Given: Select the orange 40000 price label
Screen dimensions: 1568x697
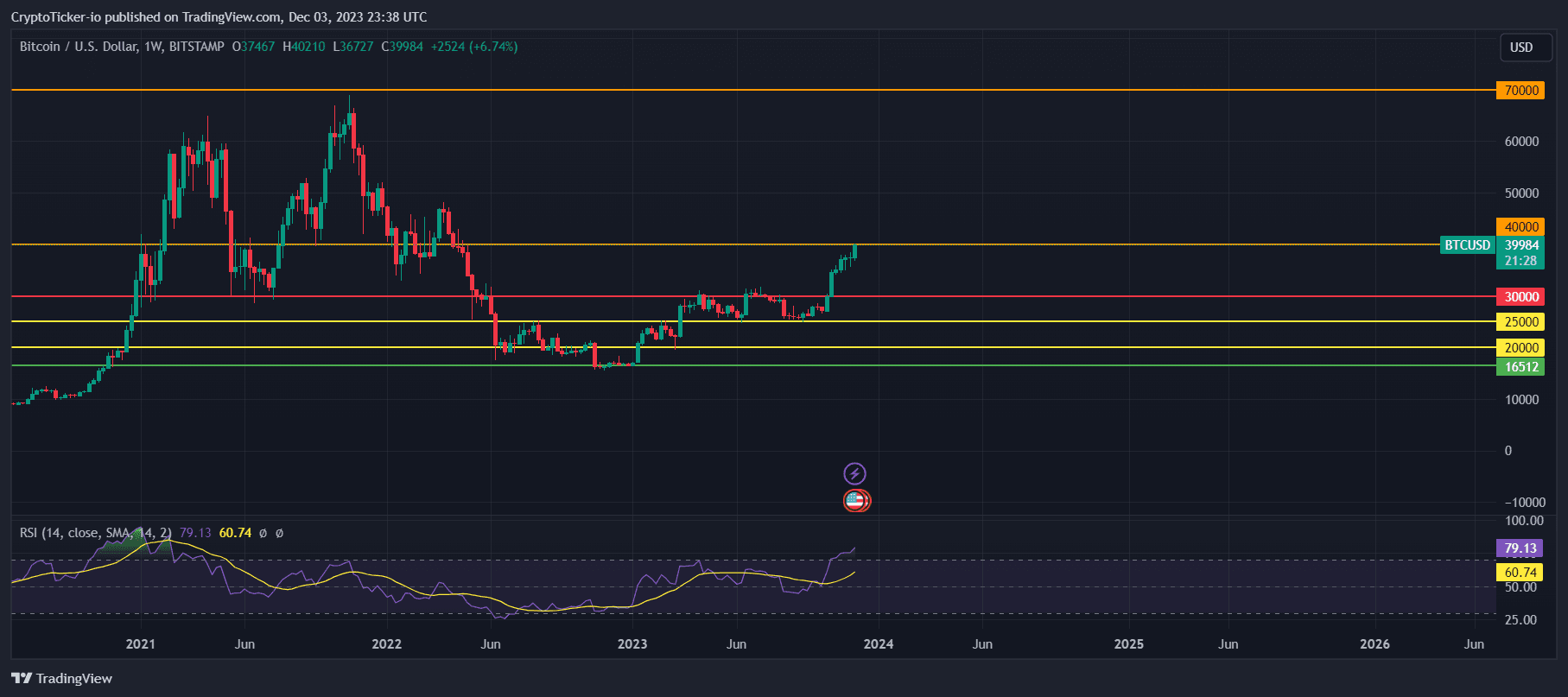Looking at the screenshot, I should 1520,227.
